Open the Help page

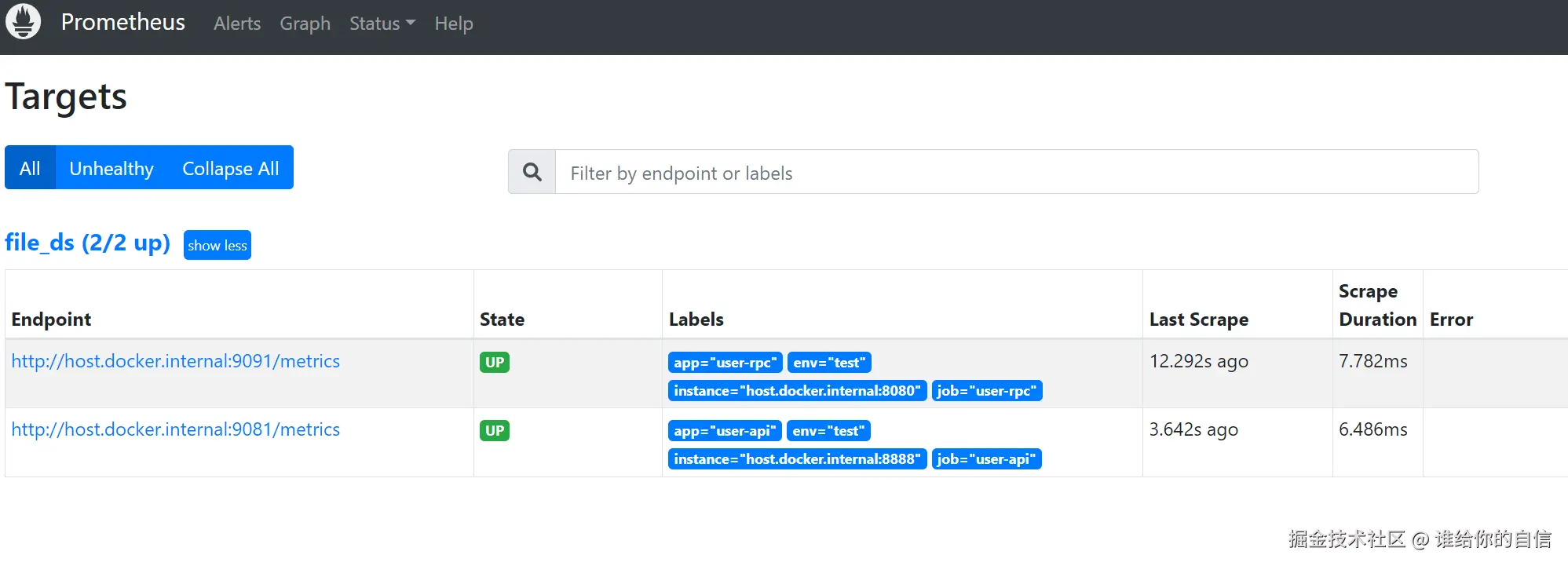454,24
